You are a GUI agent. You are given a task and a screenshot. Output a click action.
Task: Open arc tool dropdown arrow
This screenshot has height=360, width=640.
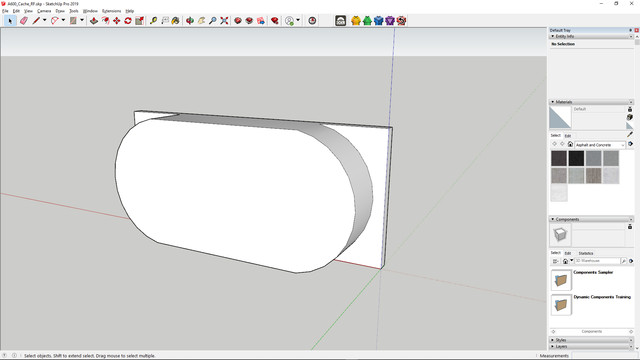[x=63, y=20]
